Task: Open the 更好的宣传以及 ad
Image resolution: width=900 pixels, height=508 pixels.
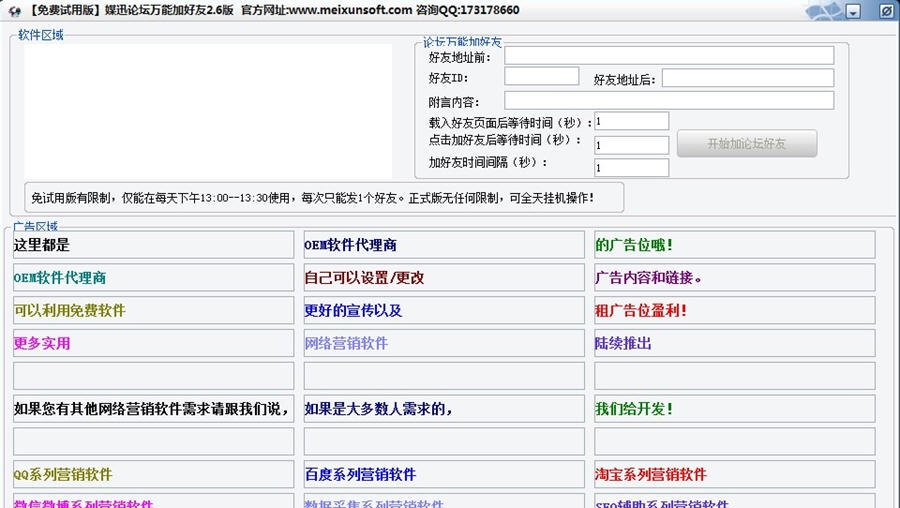Action: click(x=444, y=311)
